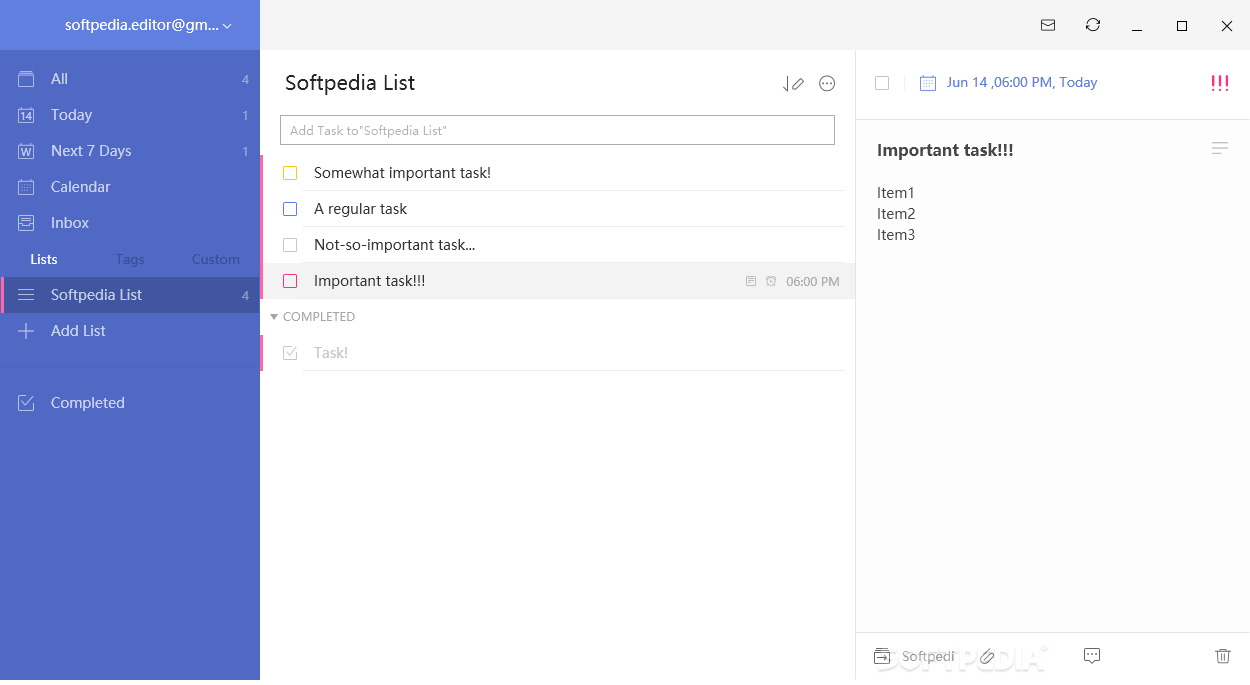This screenshot has width=1250, height=685.
Task: Click the Add Task input field
Action: (557, 130)
